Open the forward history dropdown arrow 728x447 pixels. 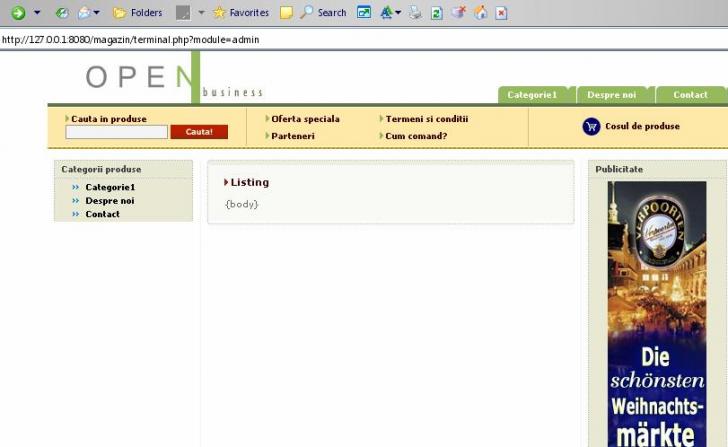point(37,13)
